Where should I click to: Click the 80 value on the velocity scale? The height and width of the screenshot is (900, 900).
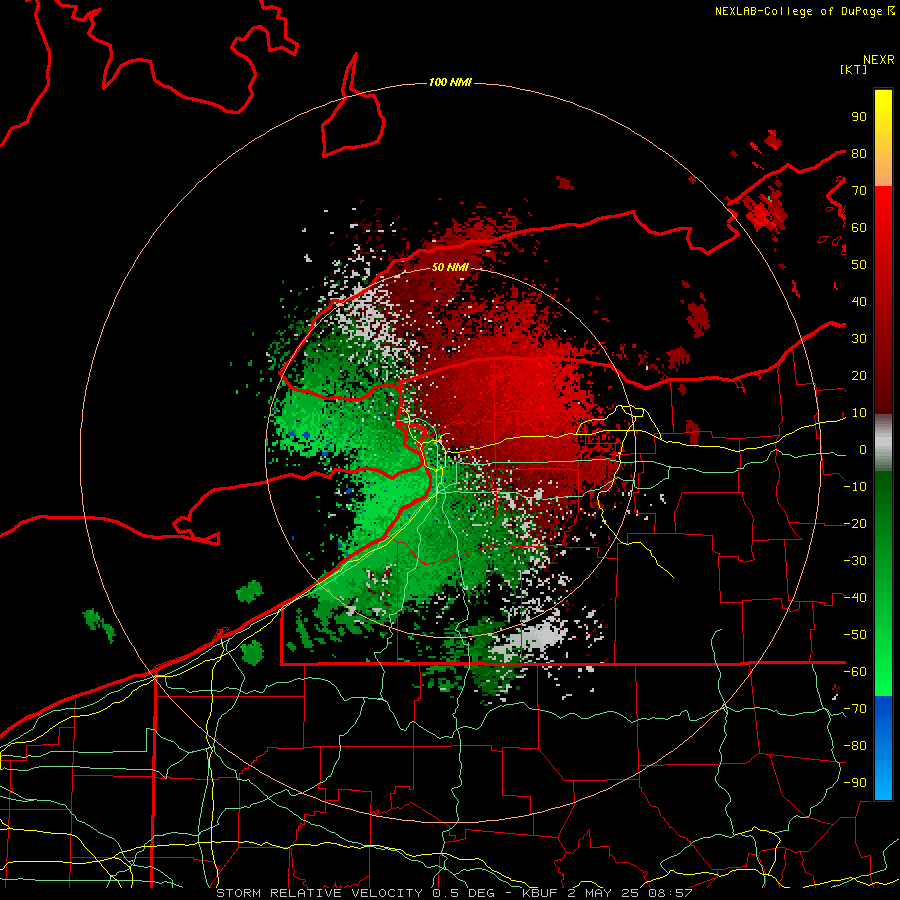pos(859,154)
